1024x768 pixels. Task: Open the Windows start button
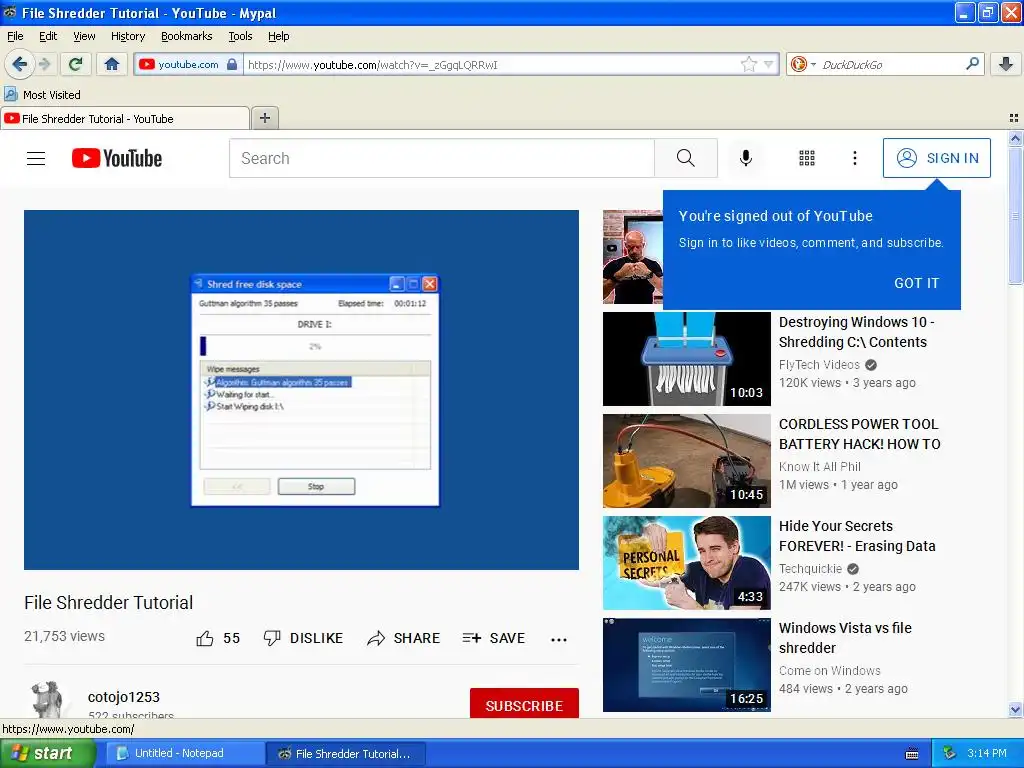tap(47, 753)
